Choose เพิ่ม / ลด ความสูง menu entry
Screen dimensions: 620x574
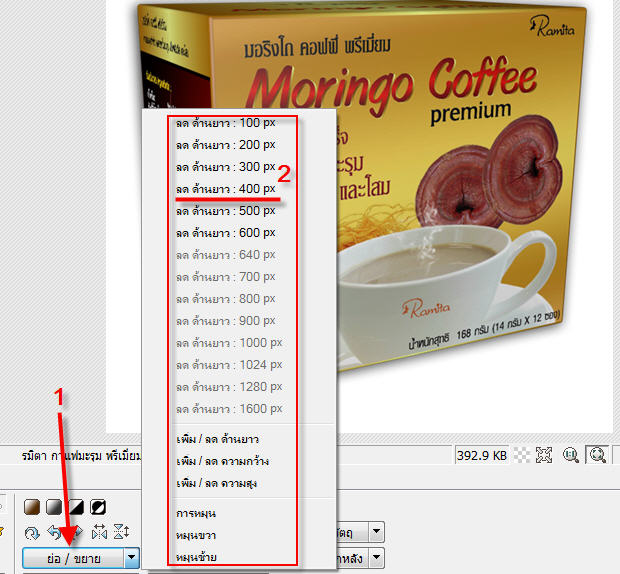pos(216,483)
